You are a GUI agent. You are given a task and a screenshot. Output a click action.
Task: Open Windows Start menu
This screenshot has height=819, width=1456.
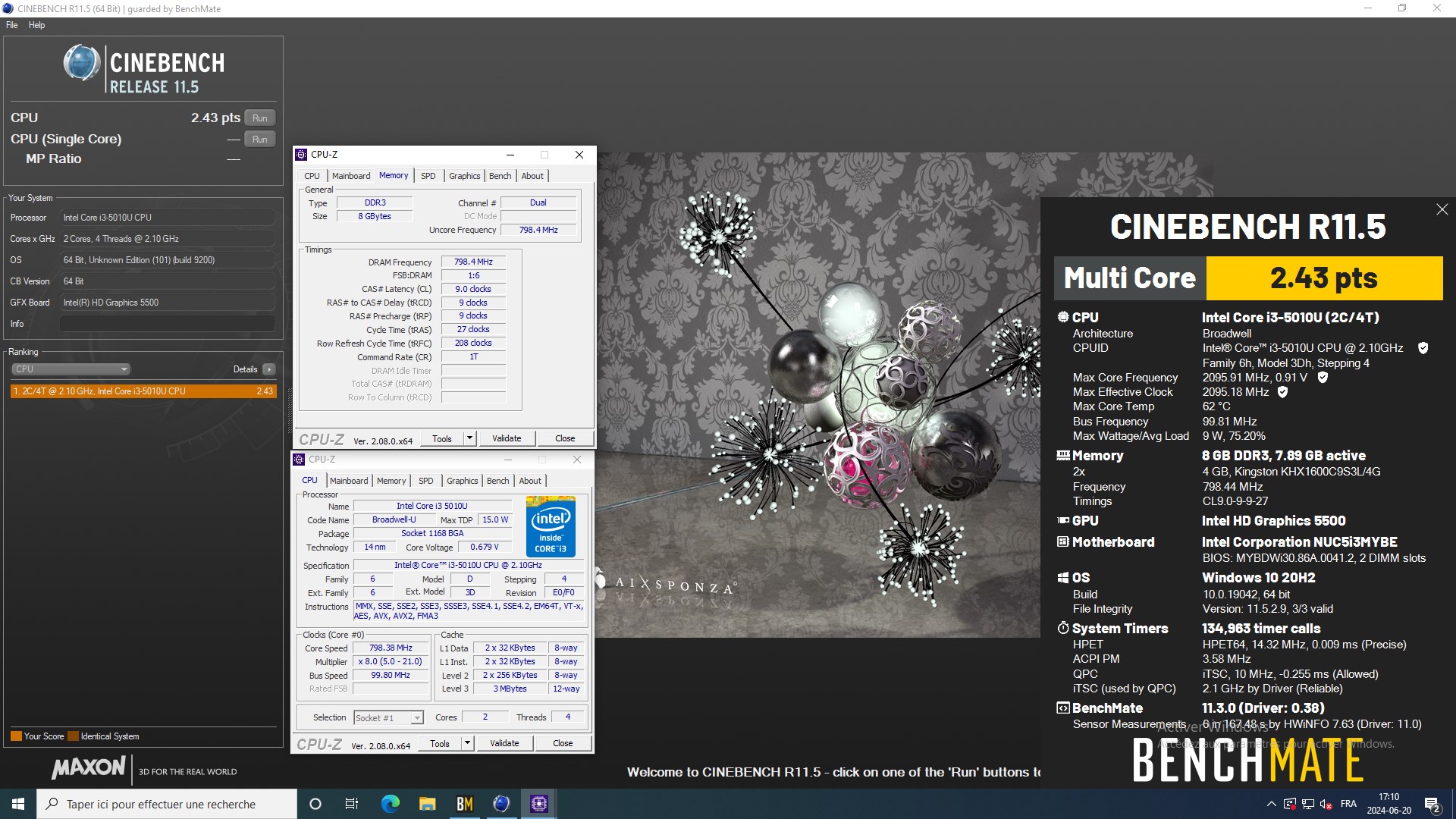point(18,804)
